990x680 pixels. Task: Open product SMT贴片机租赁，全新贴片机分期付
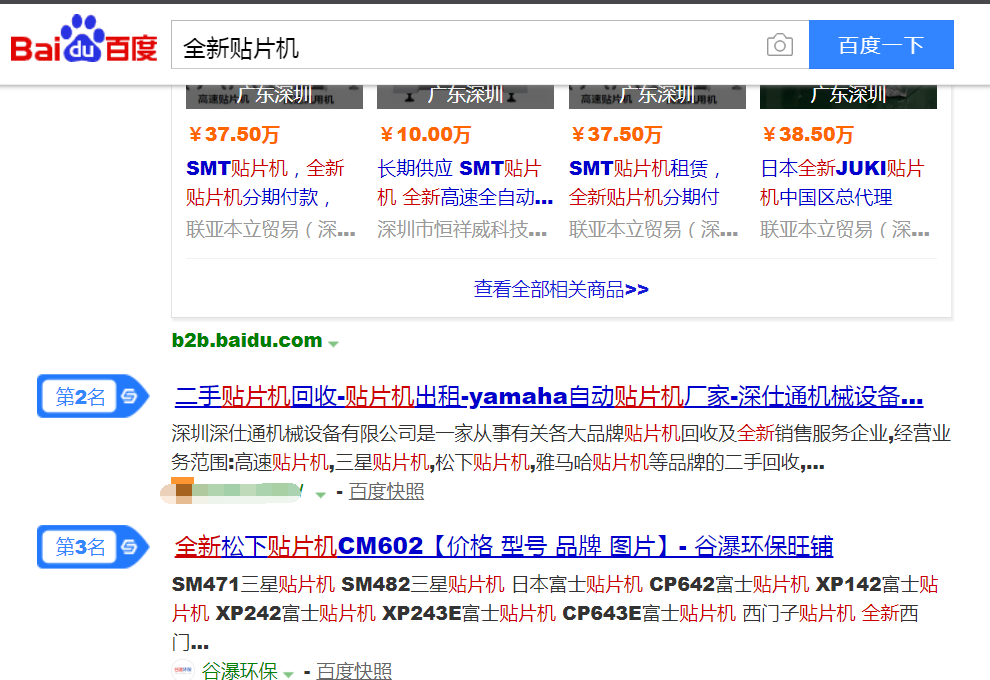pos(645,182)
